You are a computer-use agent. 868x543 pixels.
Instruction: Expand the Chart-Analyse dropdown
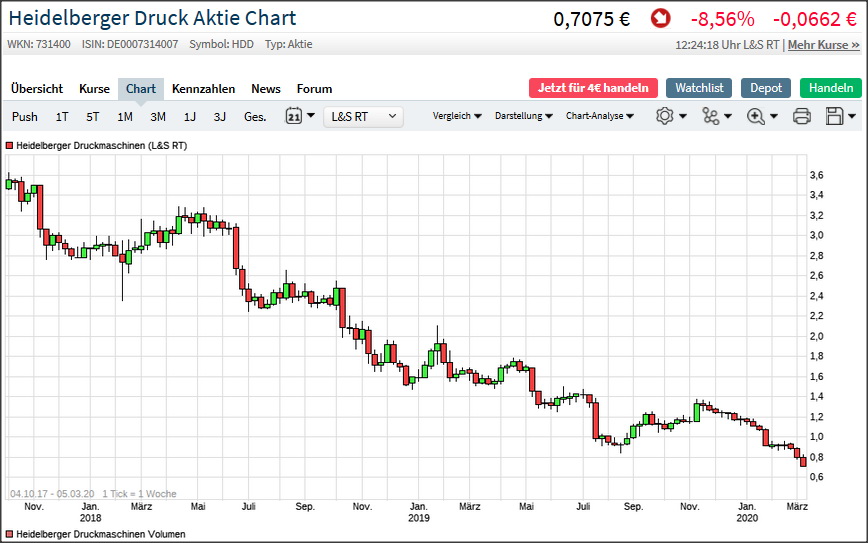(600, 116)
